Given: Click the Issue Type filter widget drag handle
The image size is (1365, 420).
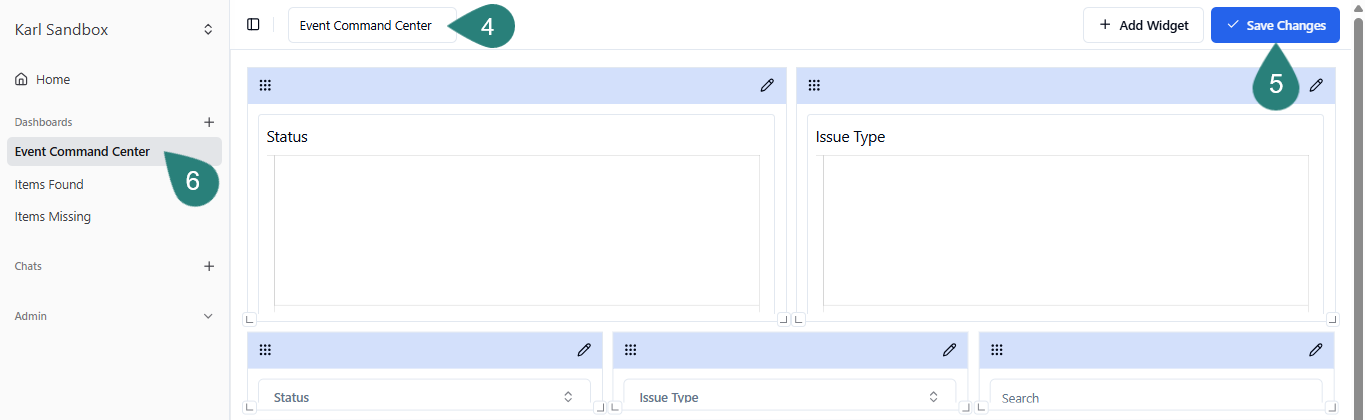Looking at the screenshot, I should (x=631, y=350).
